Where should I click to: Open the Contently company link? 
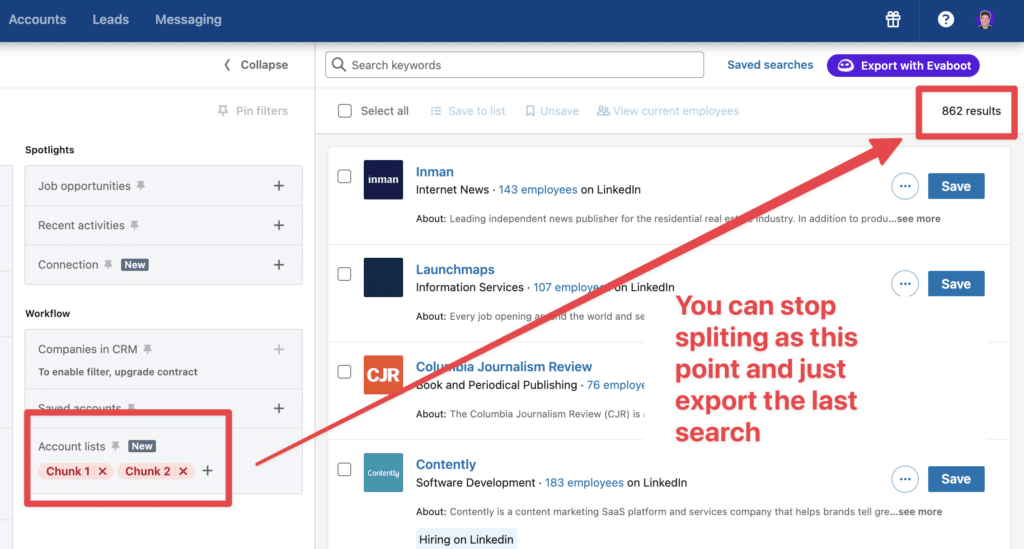445,464
